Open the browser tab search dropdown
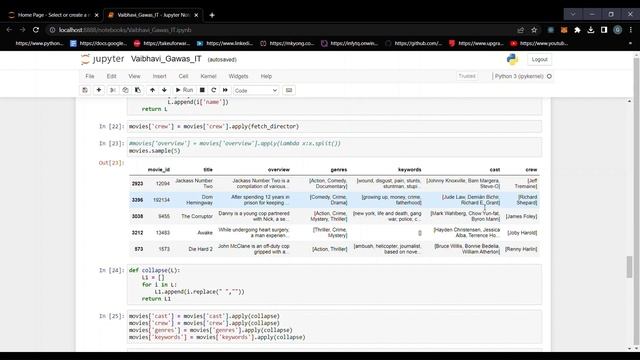The width and height of the screenshot is (640, 360). [x=573, y=14]
